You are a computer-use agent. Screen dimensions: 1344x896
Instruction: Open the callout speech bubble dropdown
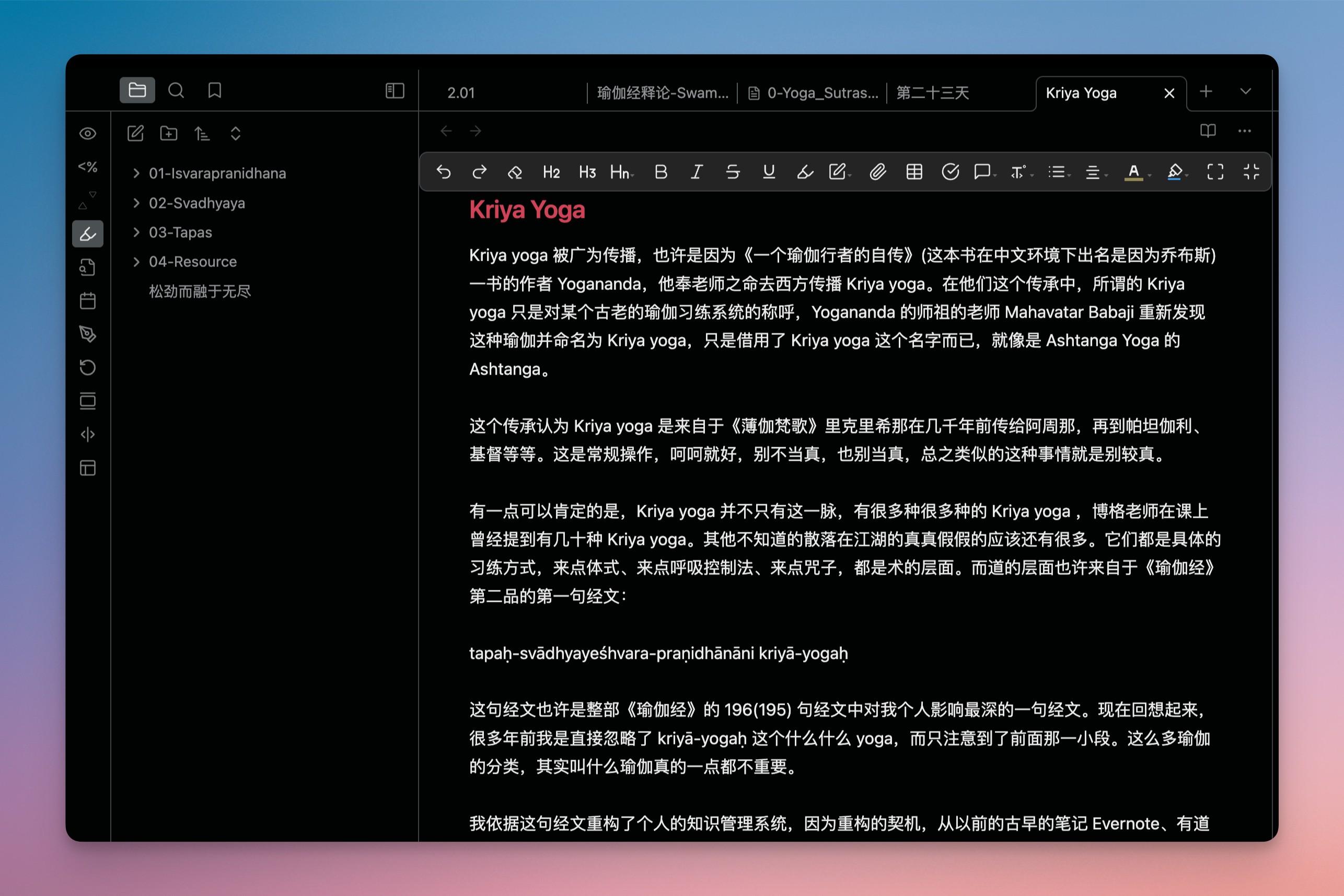(984, 171)
